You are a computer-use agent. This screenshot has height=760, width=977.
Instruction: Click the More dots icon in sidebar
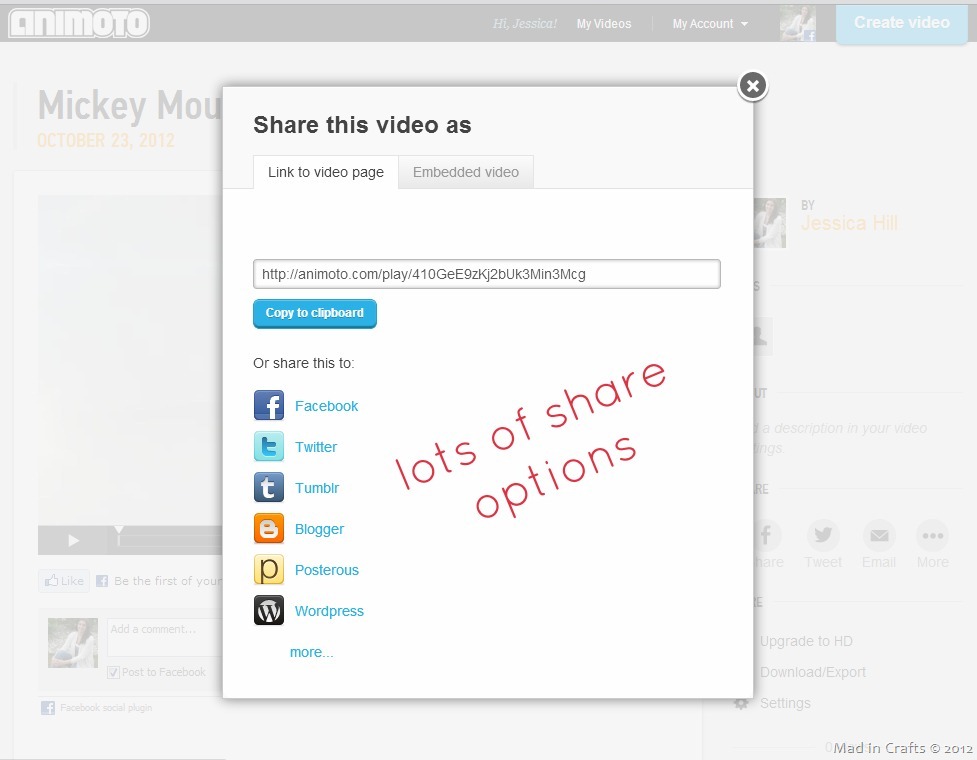click(x=933, y=535)
